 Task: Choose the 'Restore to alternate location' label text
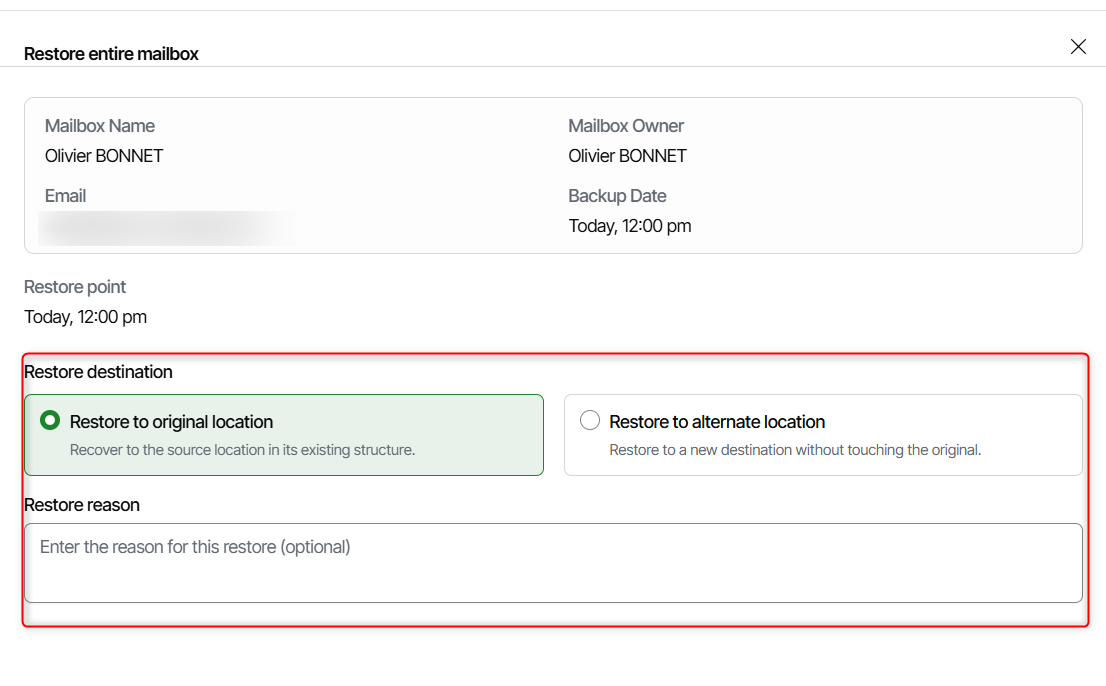pos(717,422)
